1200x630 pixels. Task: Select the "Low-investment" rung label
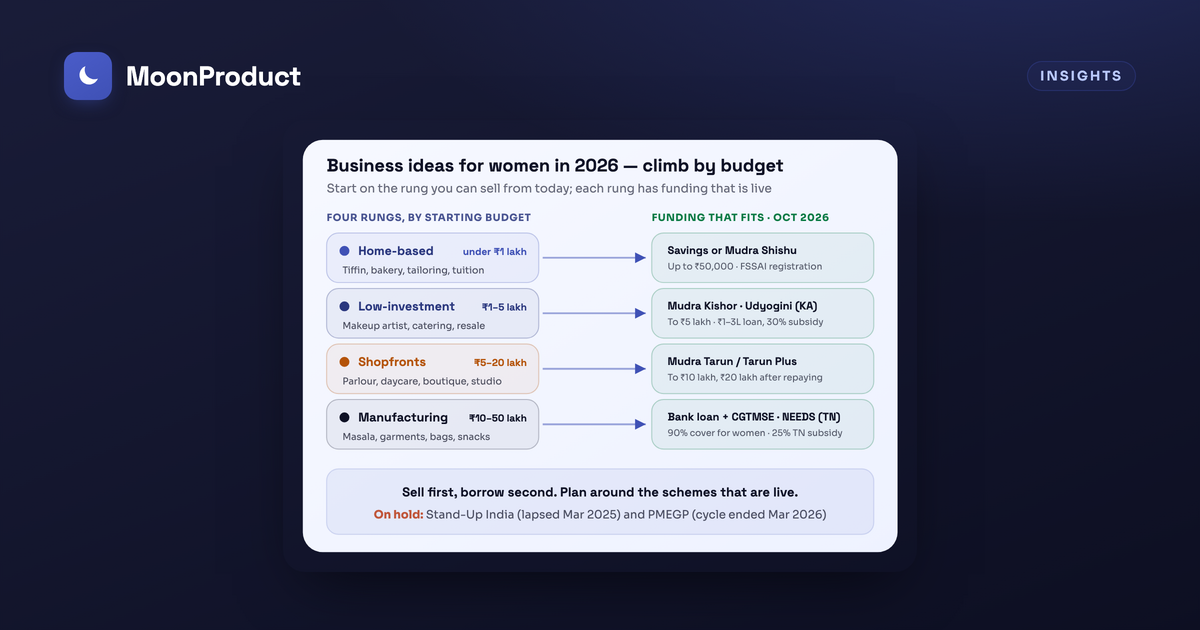[x=406, y=306]
